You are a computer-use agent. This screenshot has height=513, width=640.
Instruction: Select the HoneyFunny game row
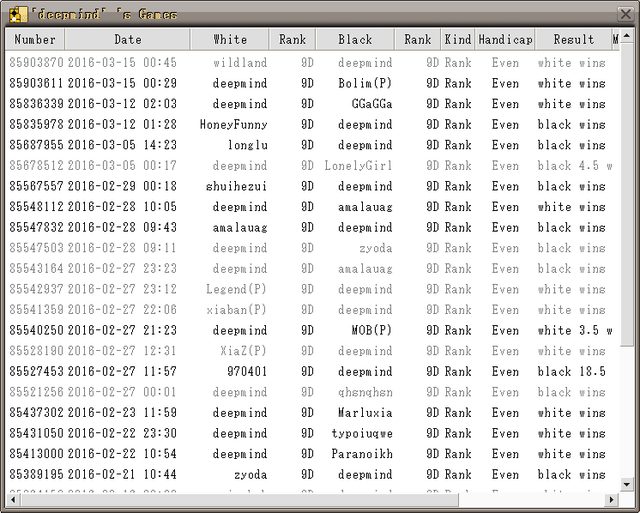tap(312, 124)
